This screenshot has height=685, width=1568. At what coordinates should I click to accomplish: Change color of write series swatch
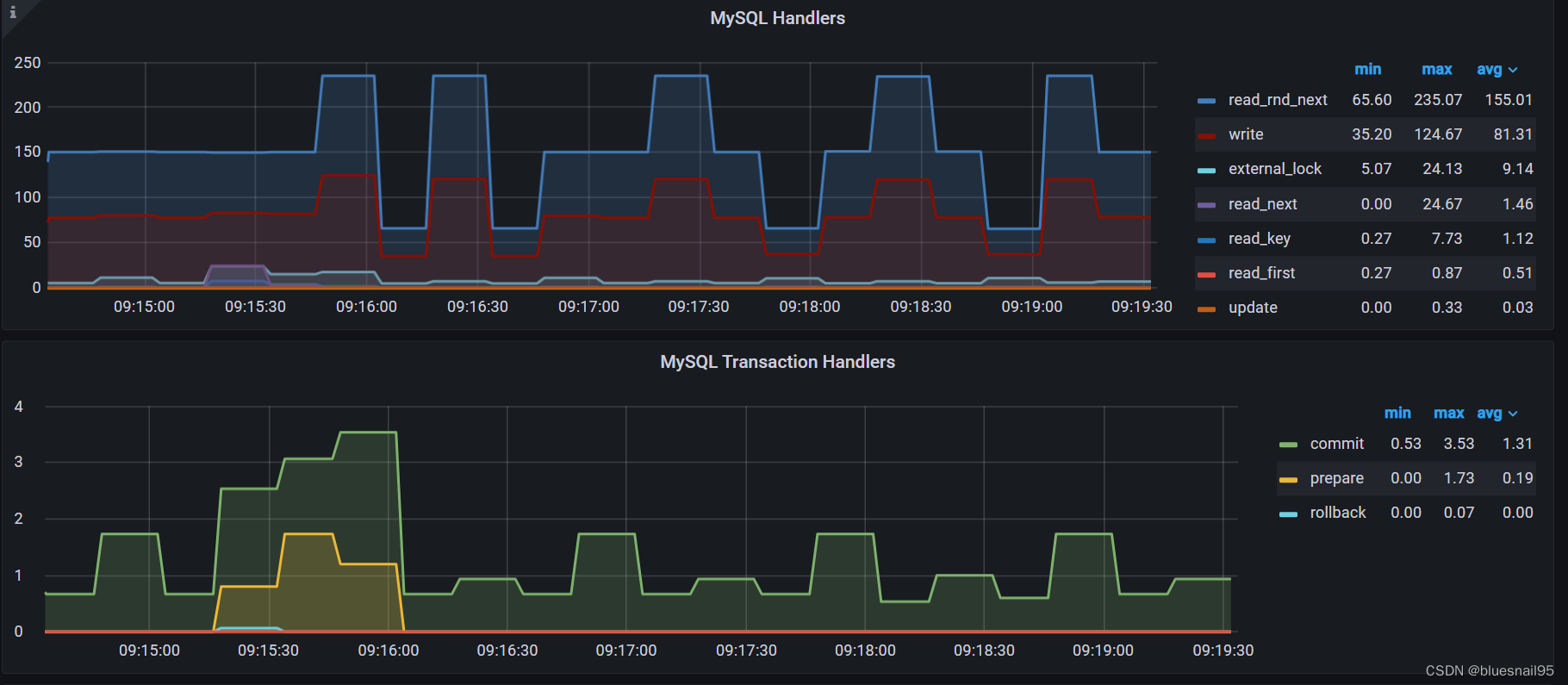click(1206, 135)
